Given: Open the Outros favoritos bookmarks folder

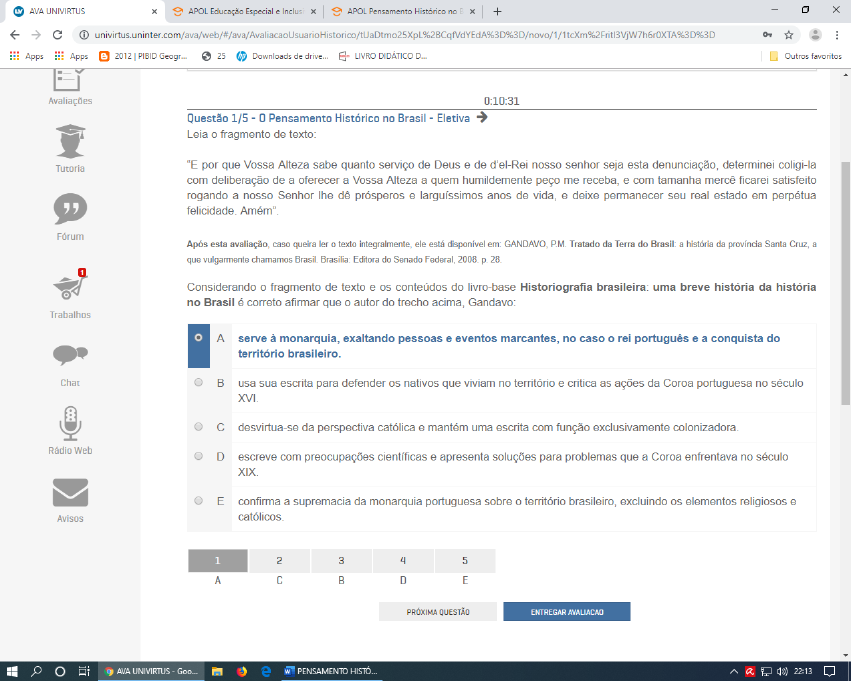Looking at the screenshot, I should click(x=806, y=56).
